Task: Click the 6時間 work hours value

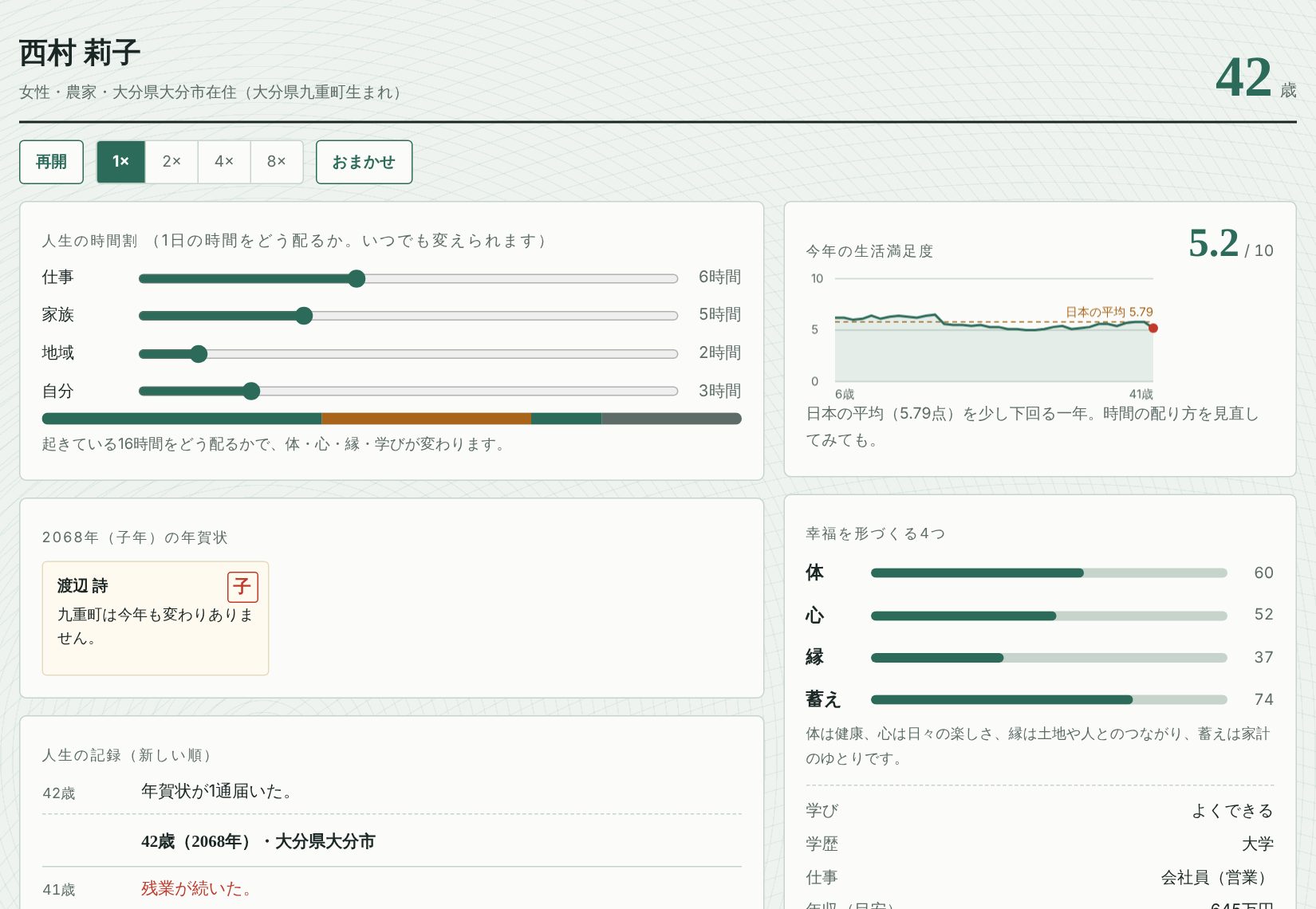Action: pos(719,277)
